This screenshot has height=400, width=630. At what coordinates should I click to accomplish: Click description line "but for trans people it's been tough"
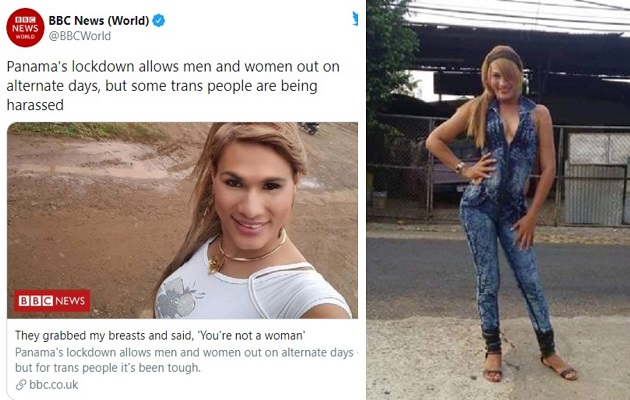108,368
